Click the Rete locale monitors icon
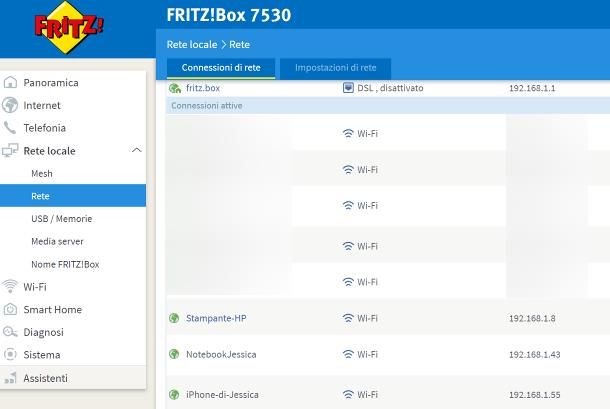This screenshot has height=409, width=610. click(x=10, y=150)
